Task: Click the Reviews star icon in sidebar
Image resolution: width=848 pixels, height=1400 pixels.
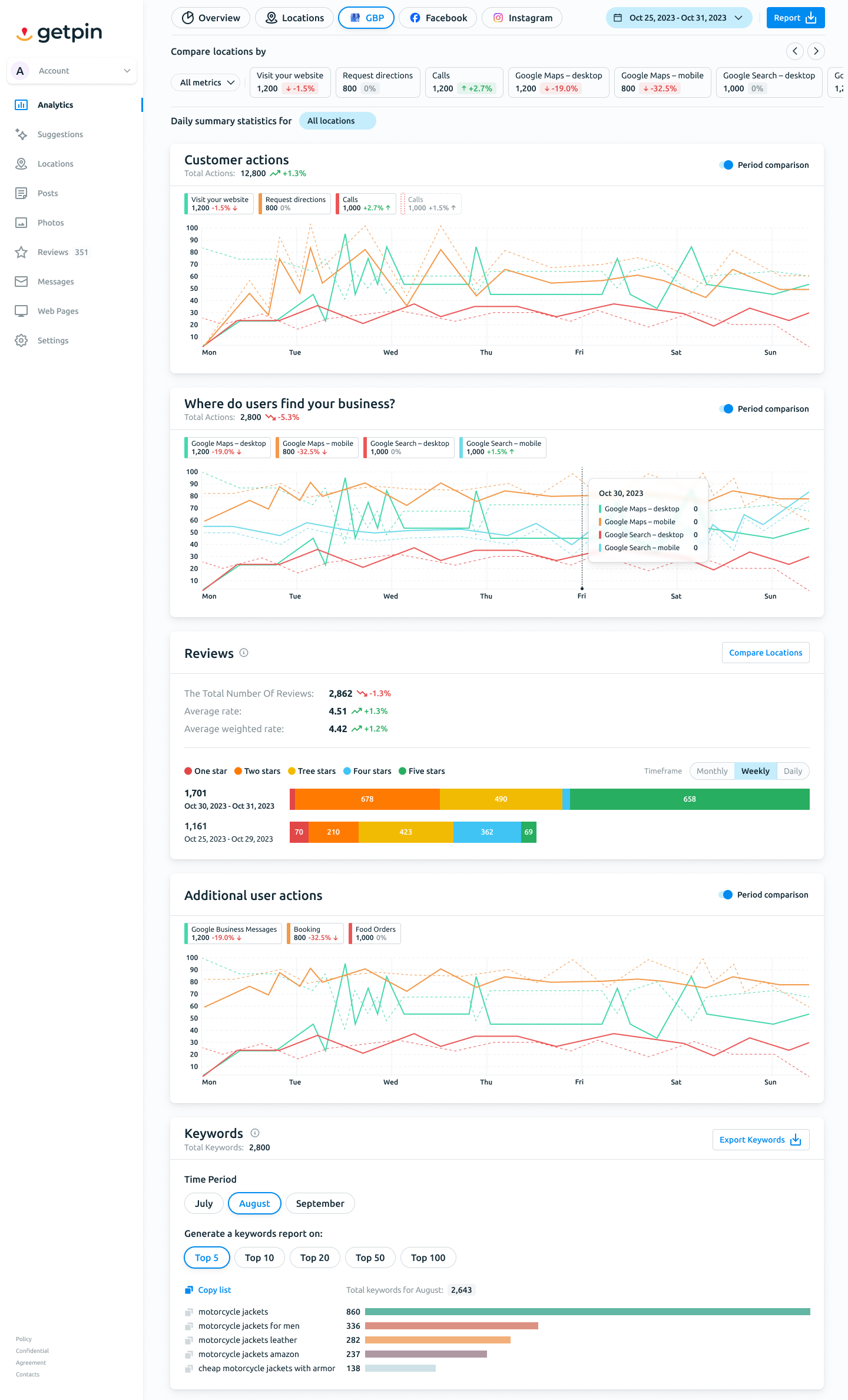Action: [x=21, y=252]
